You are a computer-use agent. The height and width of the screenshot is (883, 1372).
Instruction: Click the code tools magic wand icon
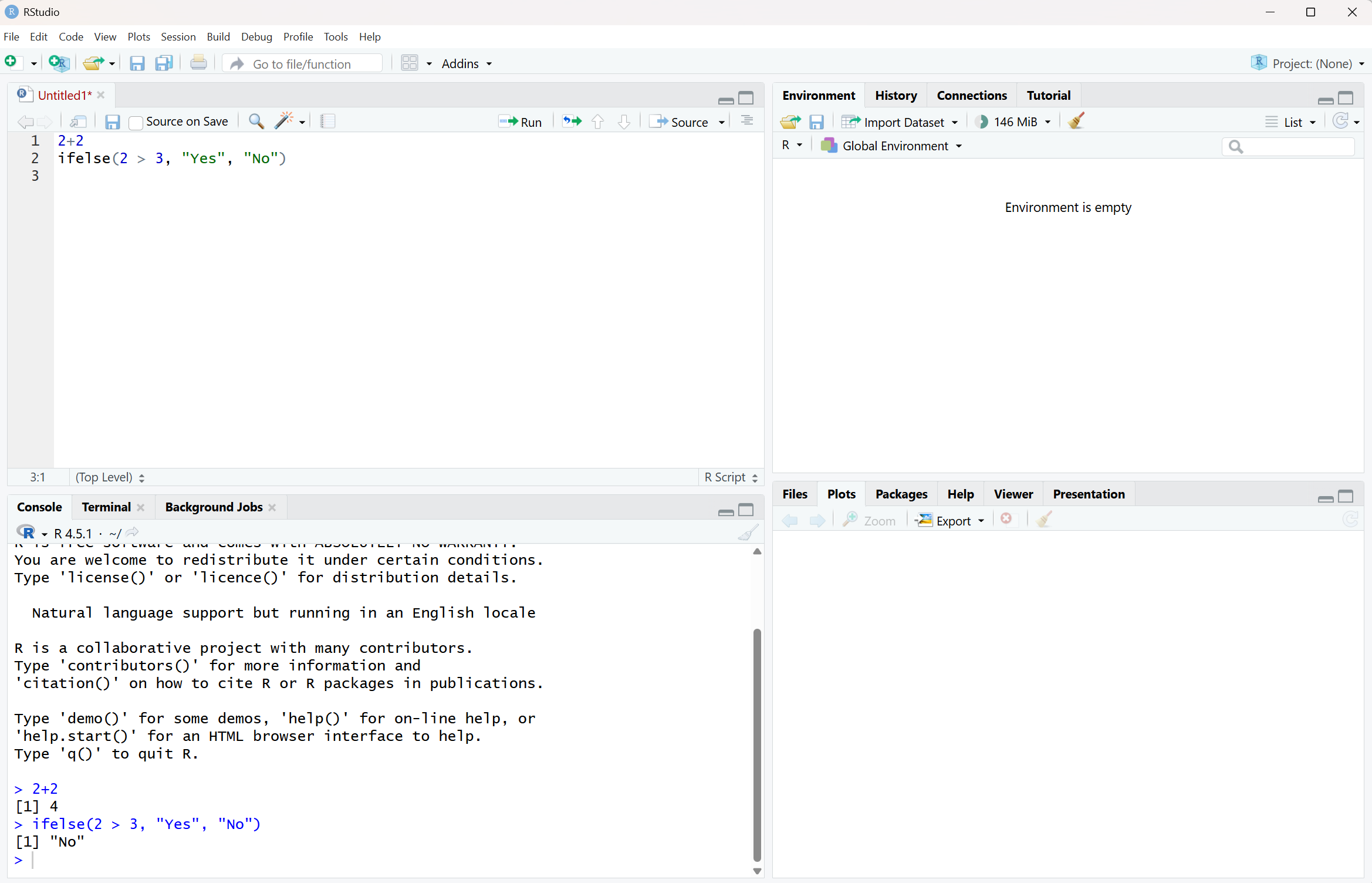tap(283, 122)
